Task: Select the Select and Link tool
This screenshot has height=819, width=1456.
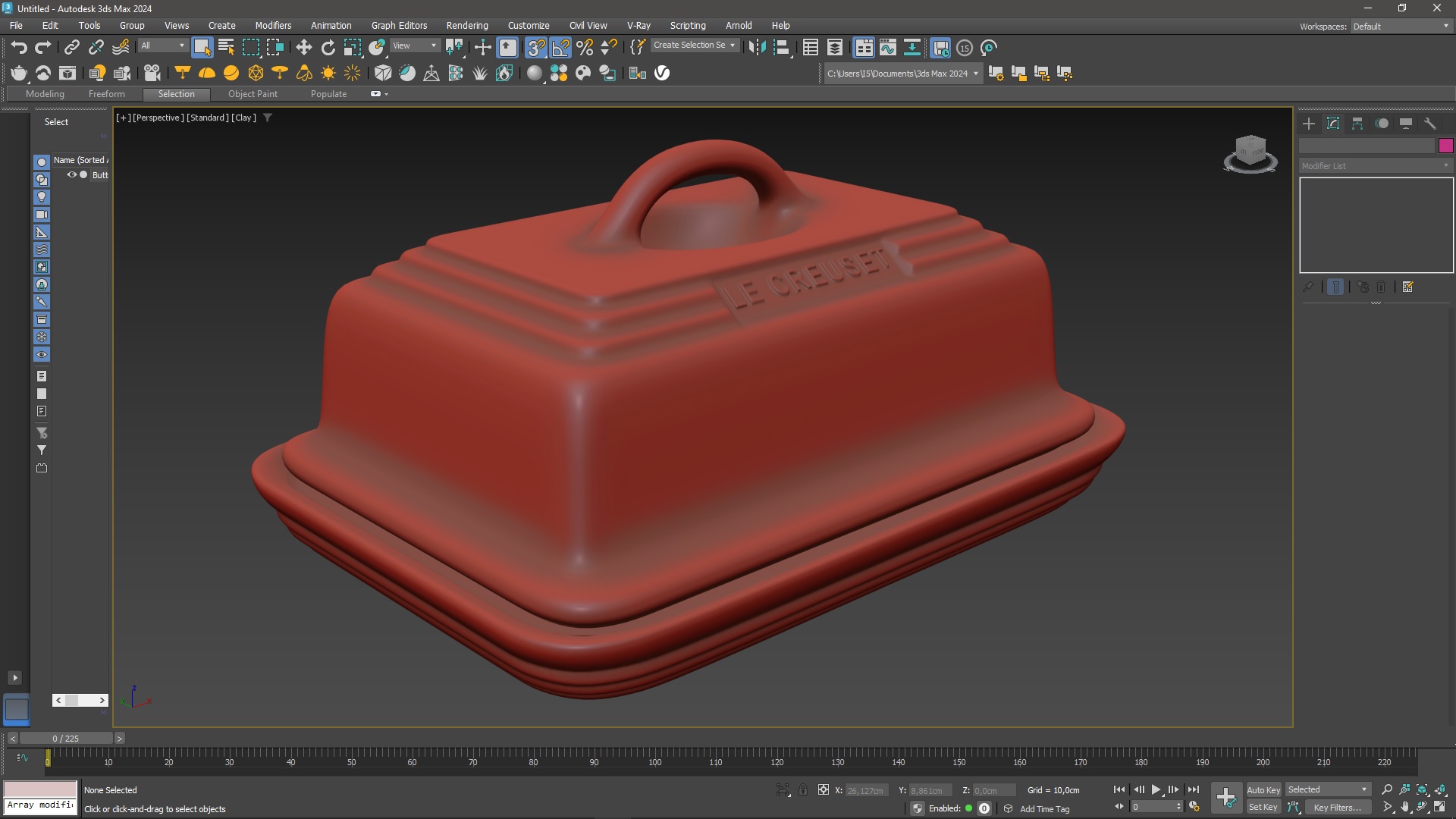Action: click(71, 48)
